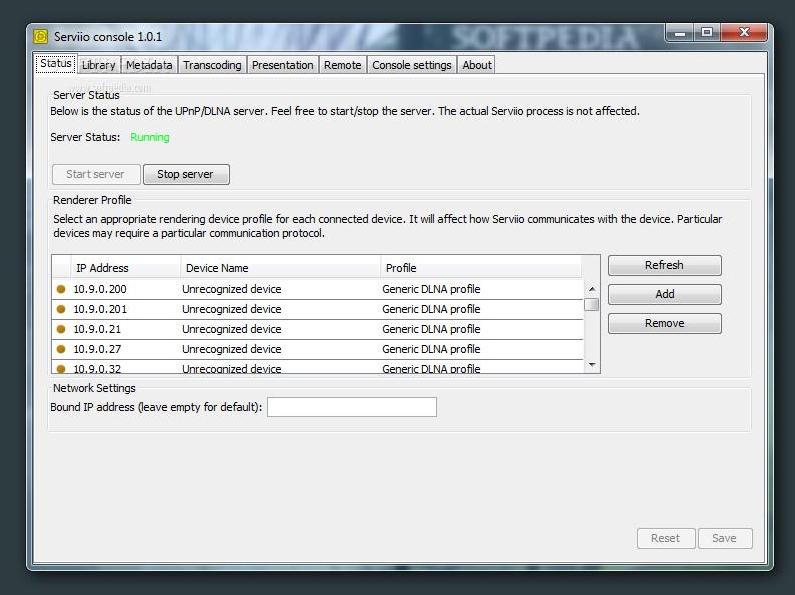
Task: Show the About tab
Action: [477, 65]
